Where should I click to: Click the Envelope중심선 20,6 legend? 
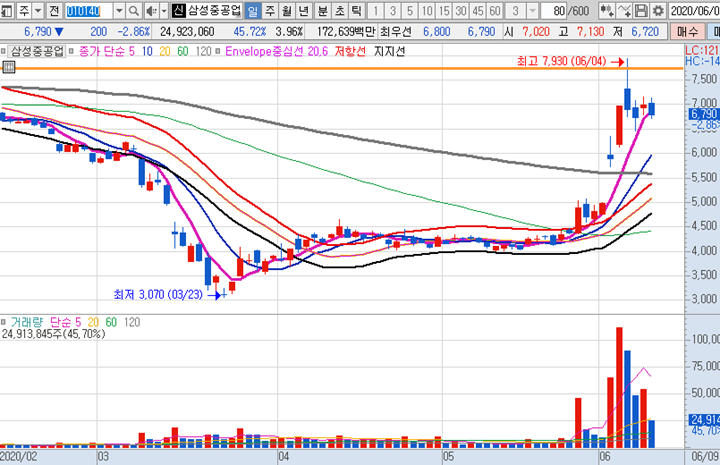point(276,51)
